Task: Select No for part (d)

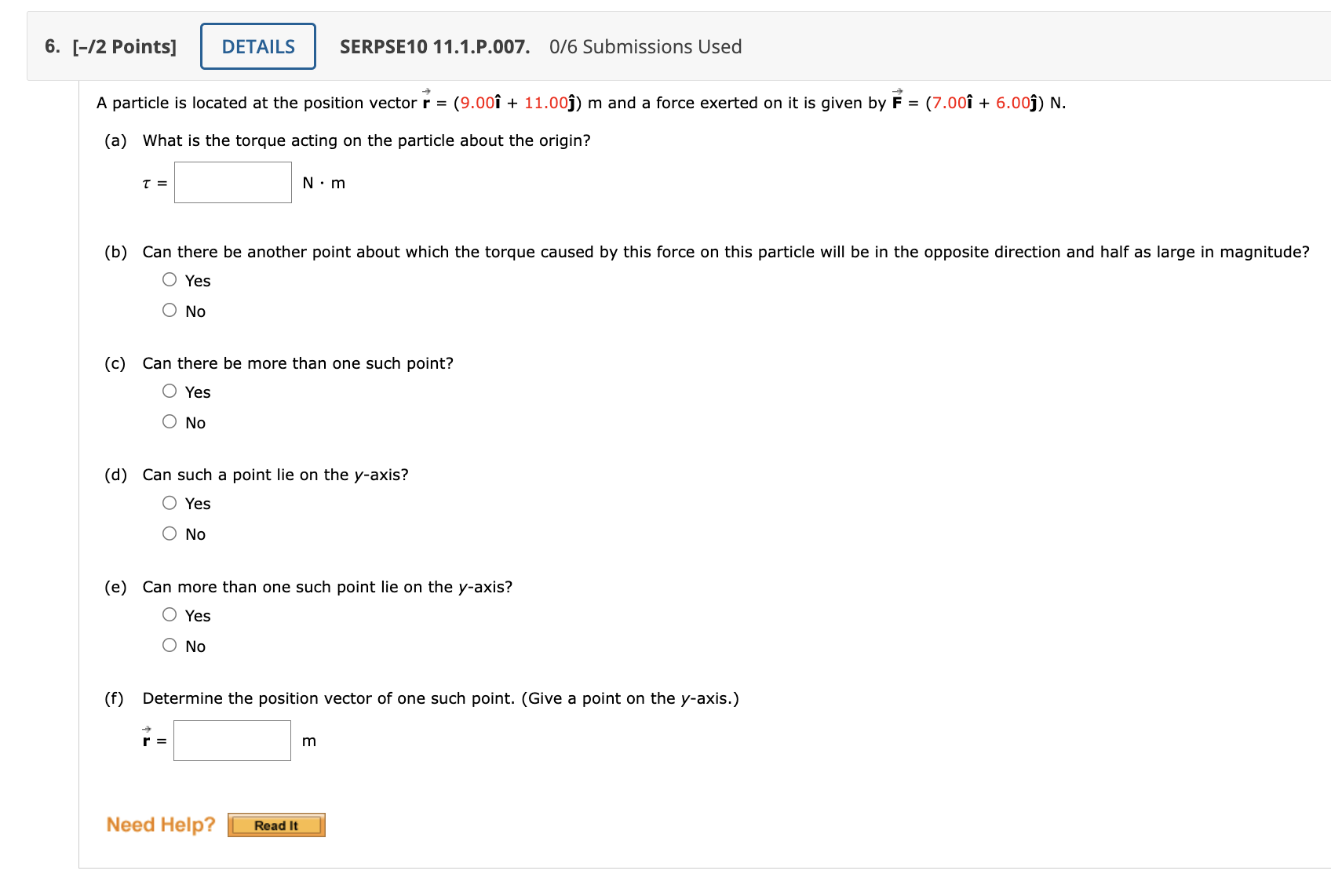Action: click(x=170, y=533)
